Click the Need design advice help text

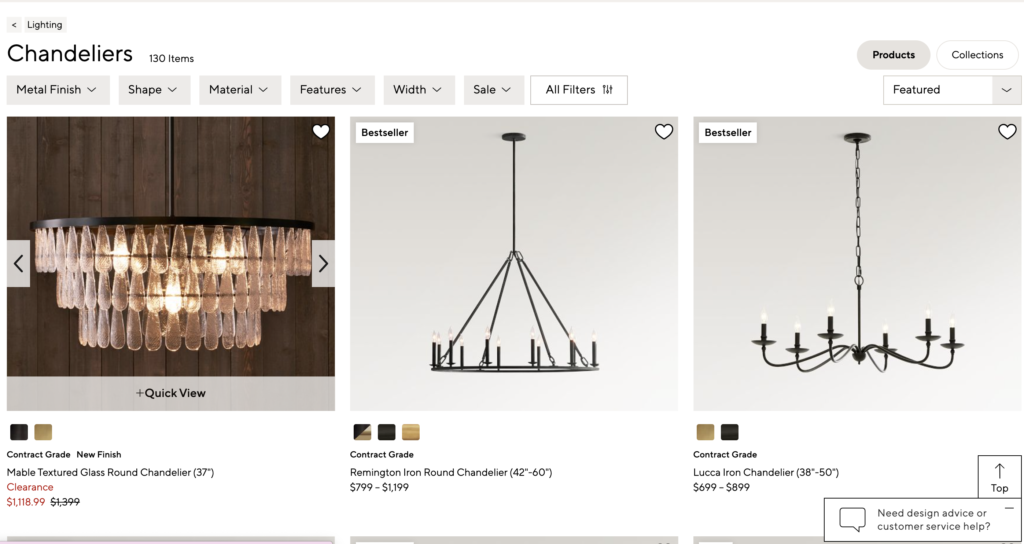[x=933, y=520]
